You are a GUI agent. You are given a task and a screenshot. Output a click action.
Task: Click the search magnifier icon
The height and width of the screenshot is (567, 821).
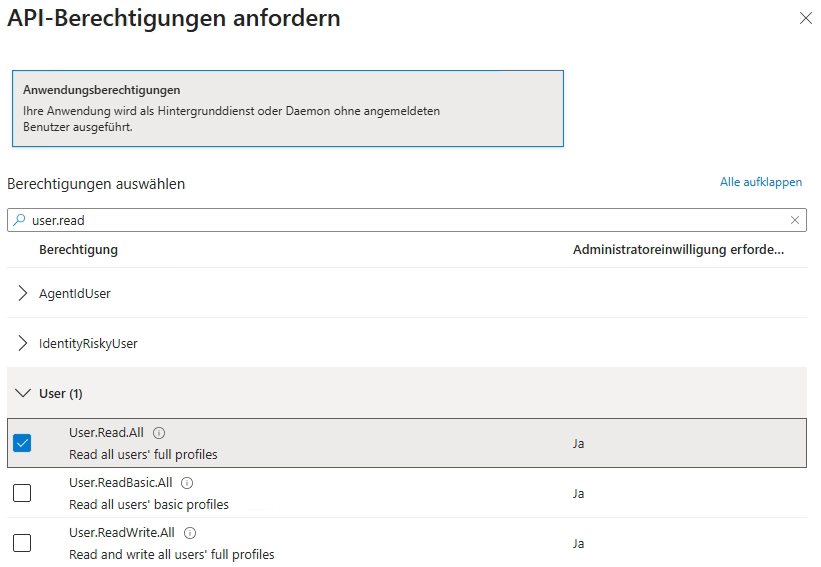tap(19, 220)
